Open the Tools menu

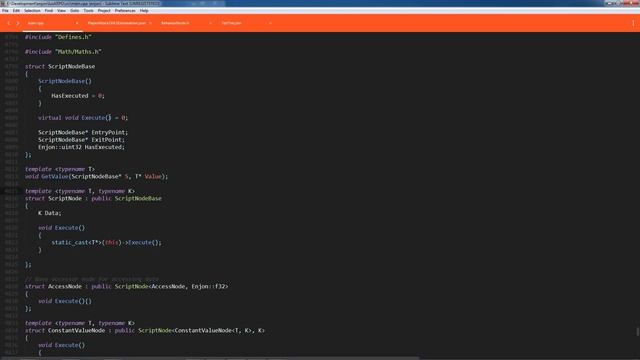coord(89,11)
